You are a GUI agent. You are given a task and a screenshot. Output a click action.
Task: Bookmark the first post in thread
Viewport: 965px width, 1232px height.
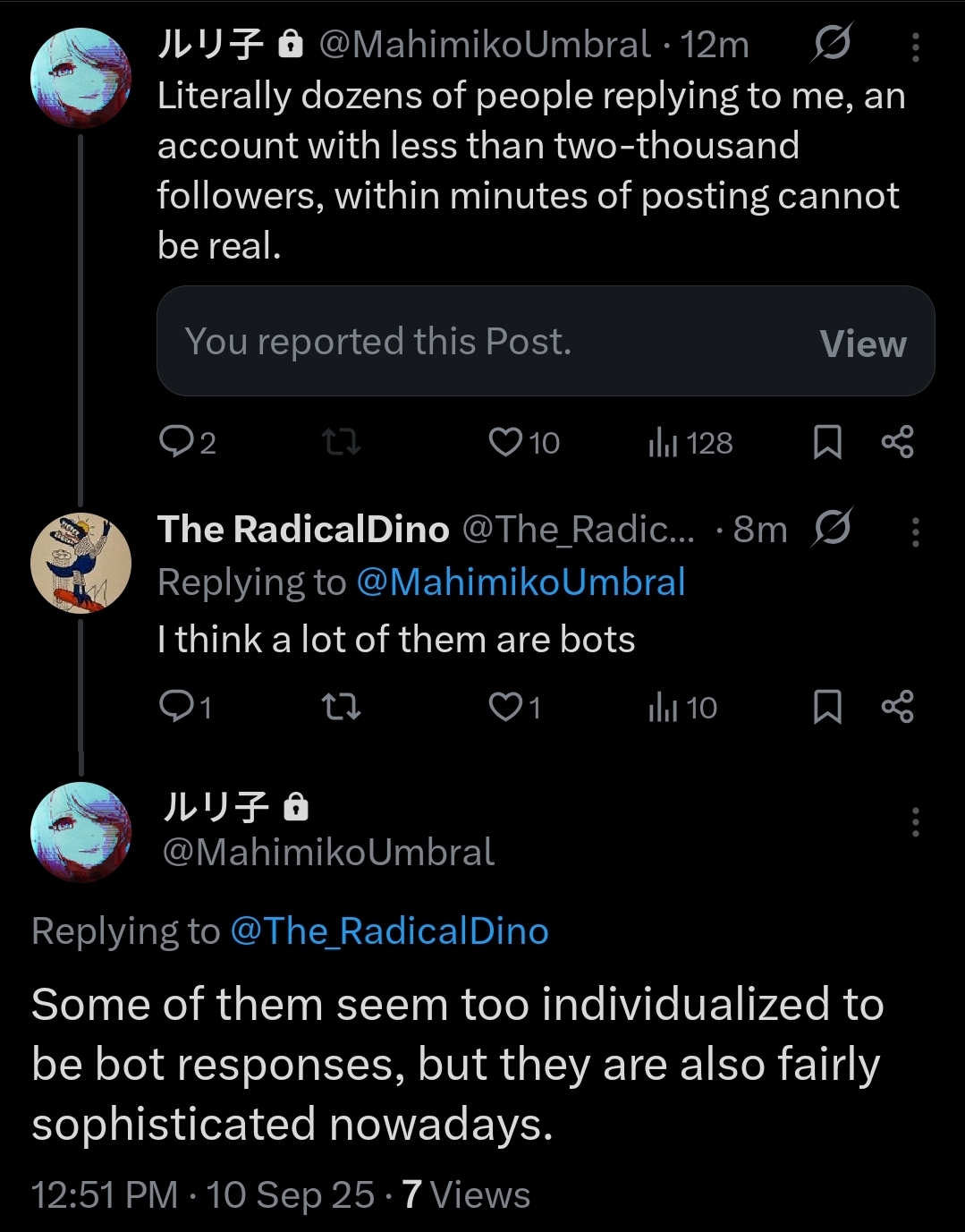[827, 442]
